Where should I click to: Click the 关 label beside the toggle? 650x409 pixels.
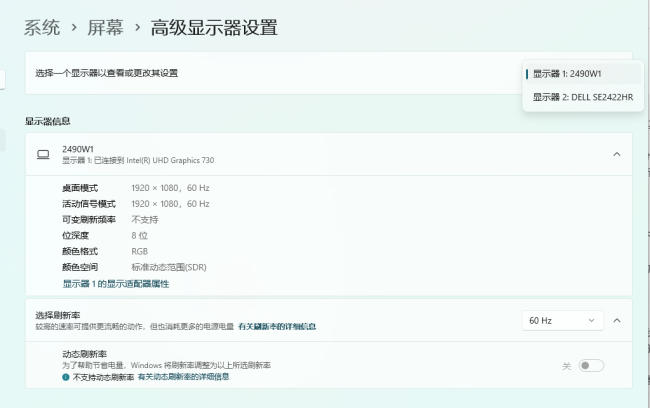click(567, 366)
